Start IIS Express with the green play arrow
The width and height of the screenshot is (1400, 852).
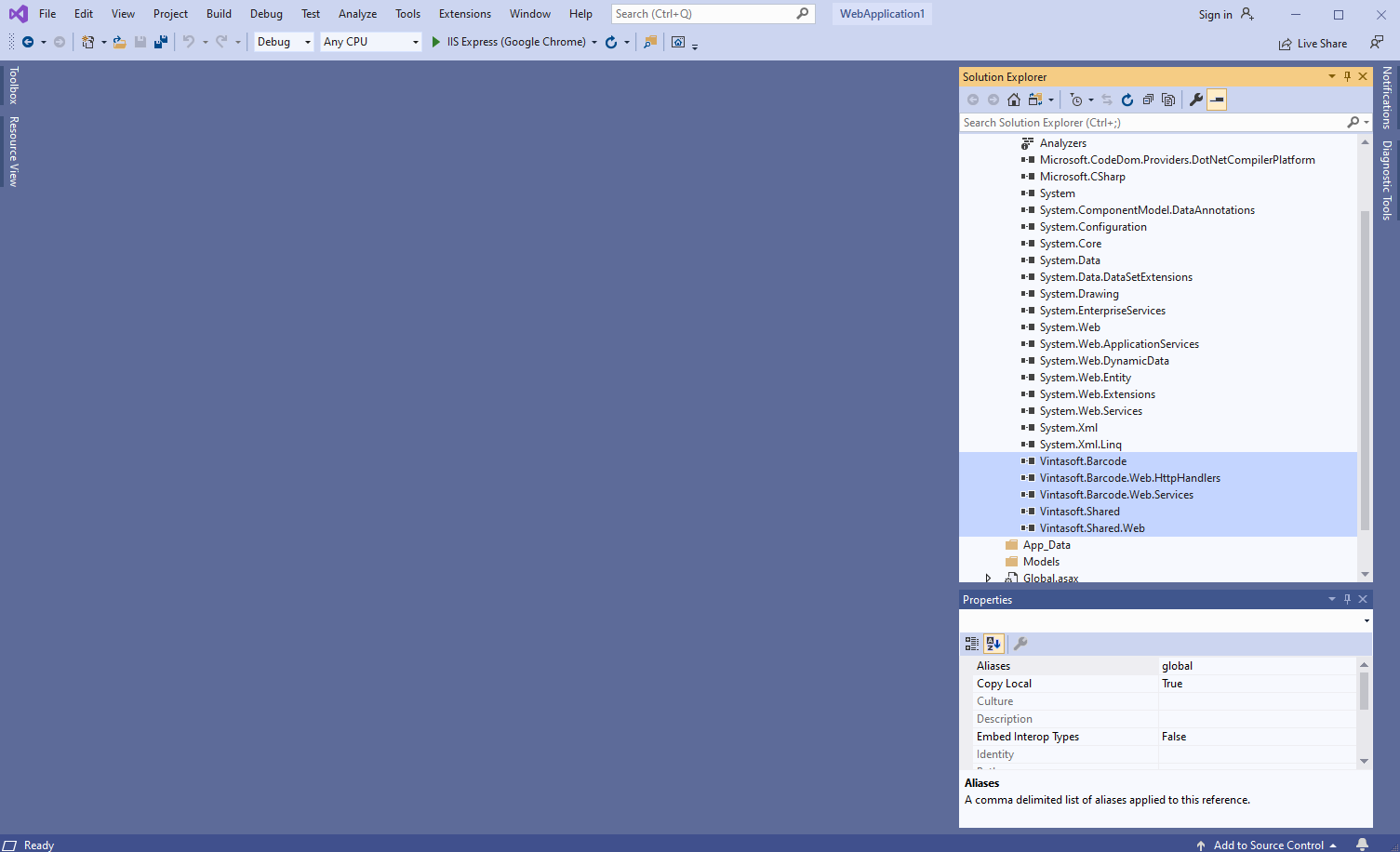(435, 42)
